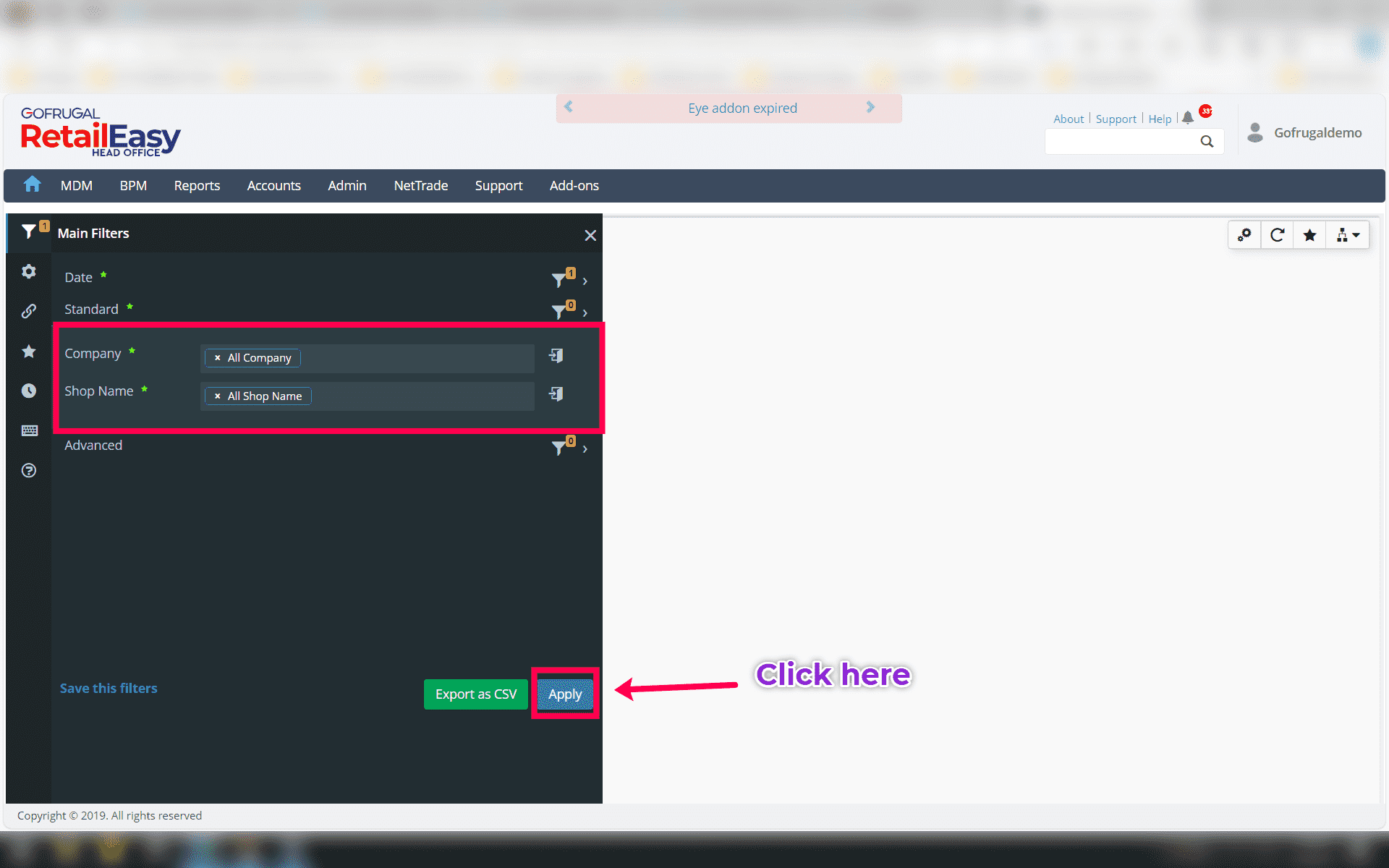Click the keyboard shortcuts icon in sidebar
The width and height of the screenshot is (1389, 868).
coord(29,430)
